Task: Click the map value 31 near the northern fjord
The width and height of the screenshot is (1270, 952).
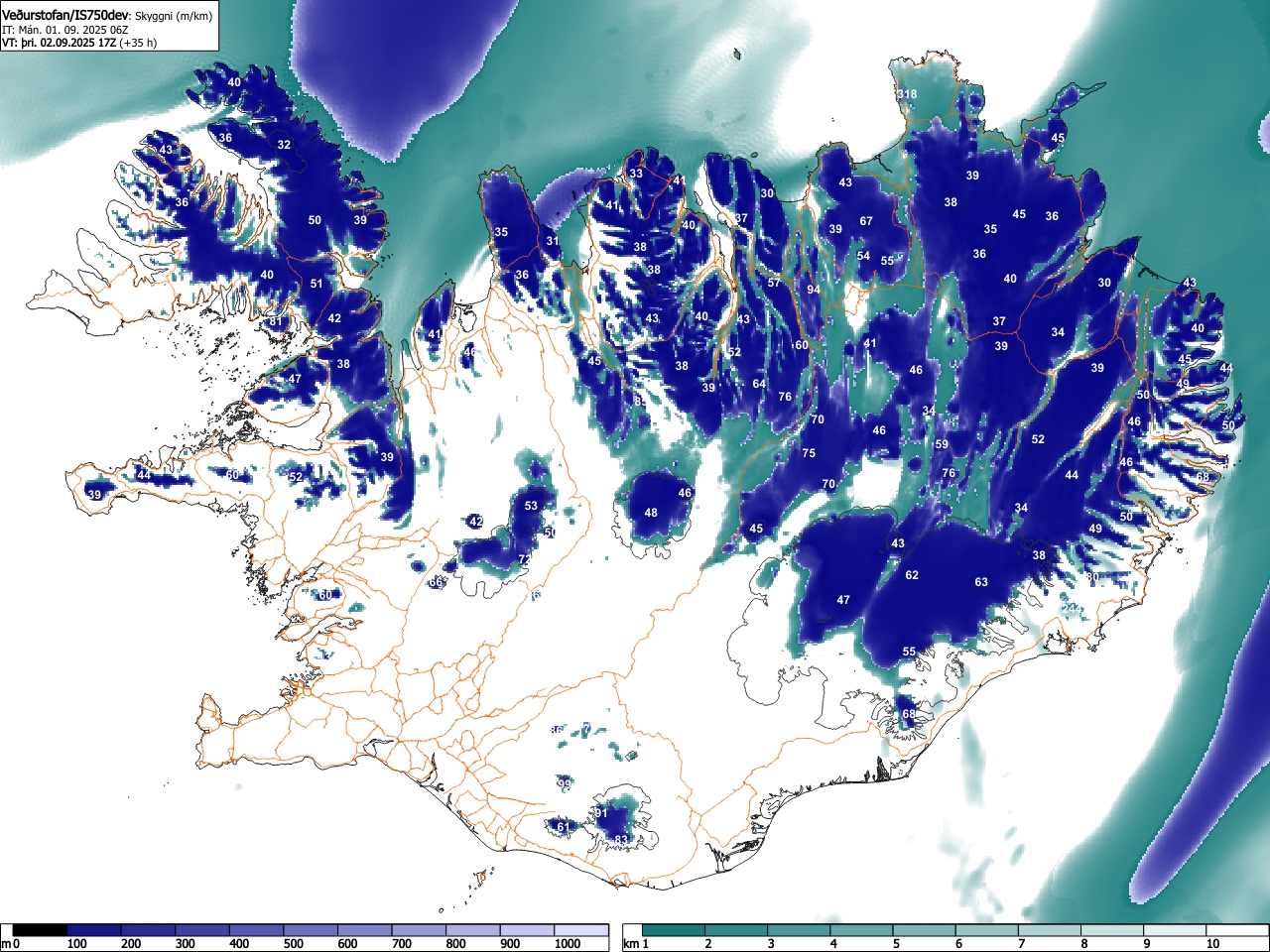Action: pos(553,242)
